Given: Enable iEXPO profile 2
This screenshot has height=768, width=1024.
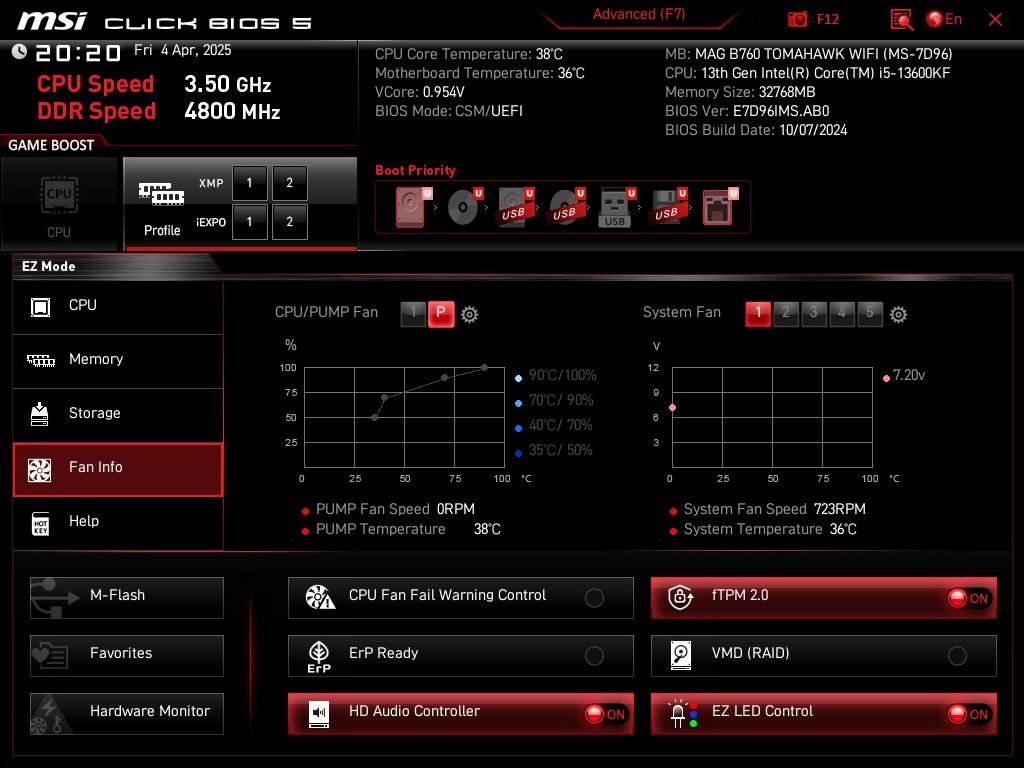Looking at the screenshot, I should 289,222.
